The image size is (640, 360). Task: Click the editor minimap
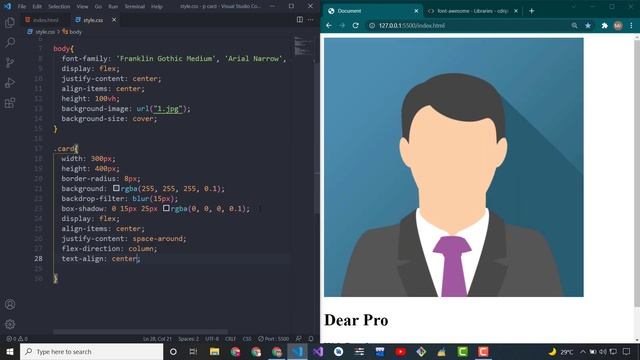click(303, 46)
